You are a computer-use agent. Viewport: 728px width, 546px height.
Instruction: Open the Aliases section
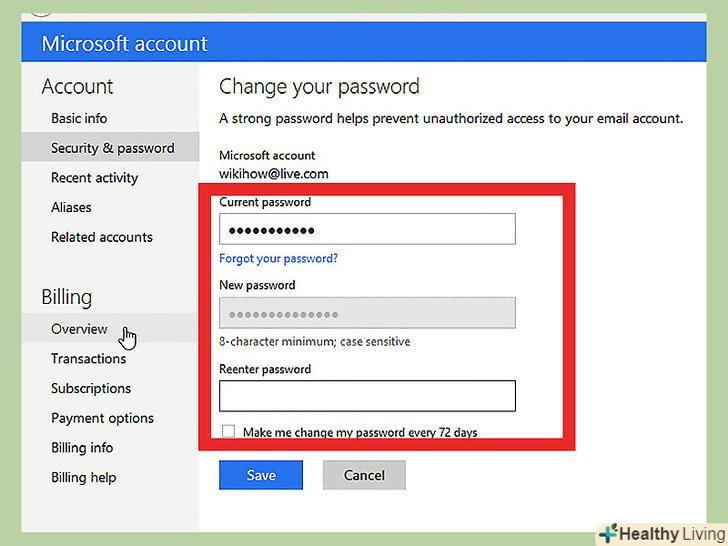pos(71,207)
